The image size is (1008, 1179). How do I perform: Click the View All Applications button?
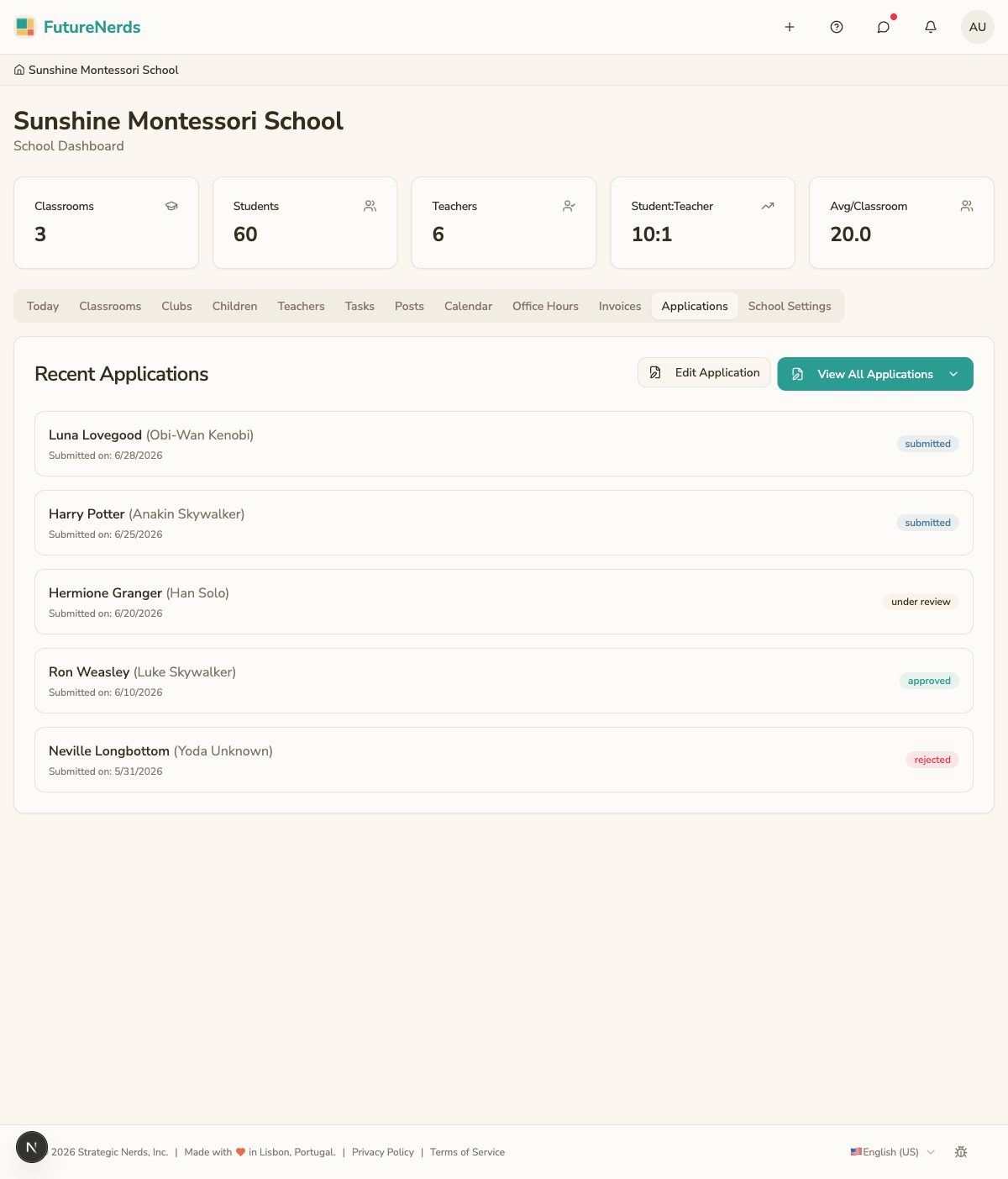[x=875, y=374]
